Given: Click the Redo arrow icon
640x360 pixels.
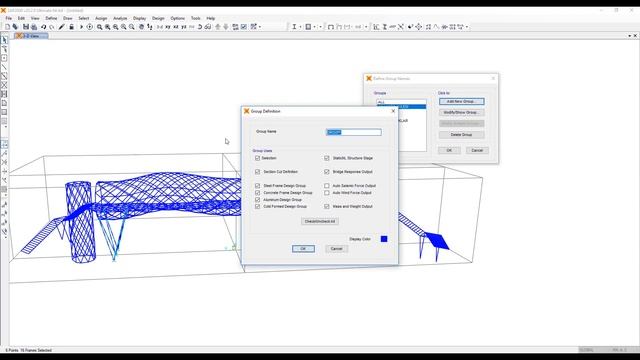Looking at the screenshot, I should click(x=52, y=27).
